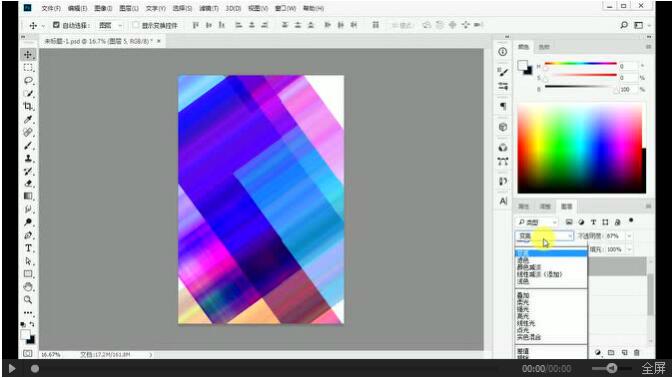Toggle Quick Mask mode at toolbox bottom
The height and width of the screenshot is (378, 672).
tap(28, 354)
